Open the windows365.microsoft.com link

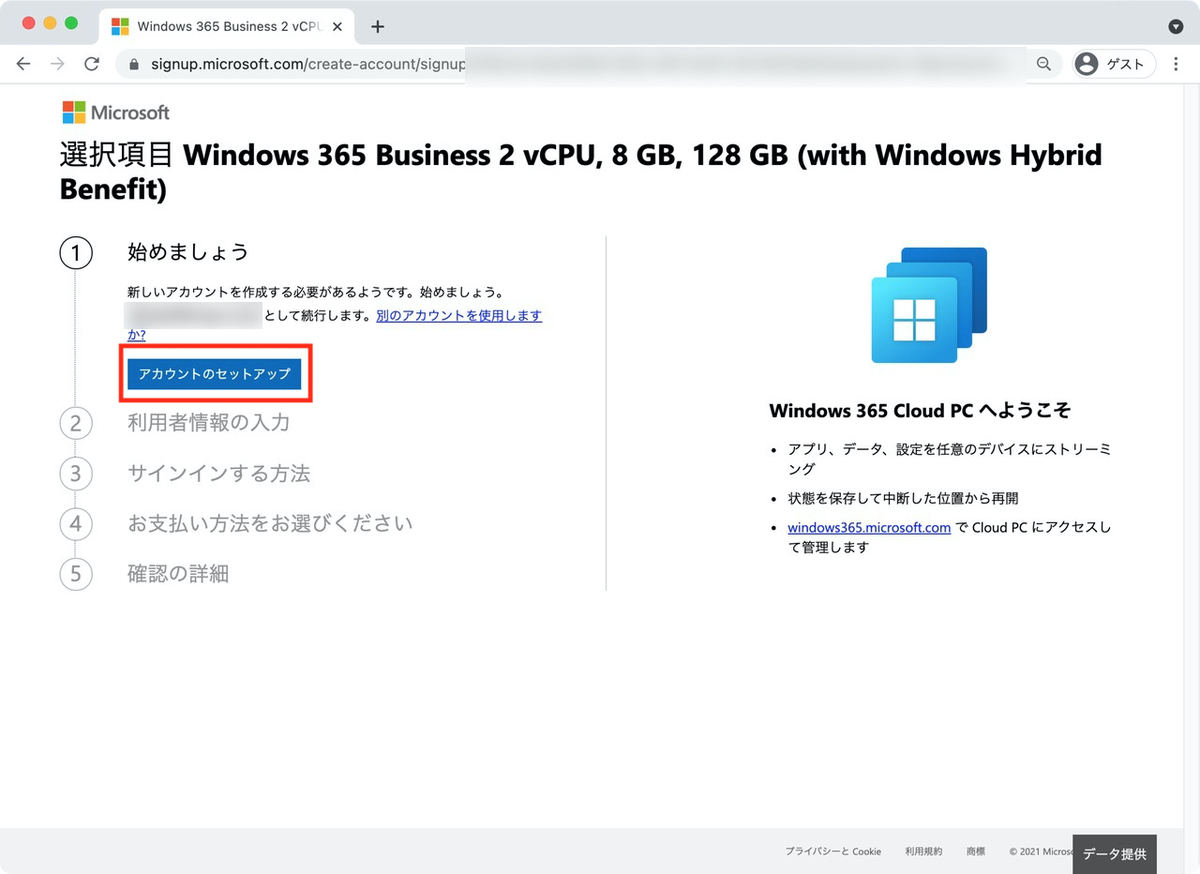tap(869, 527)
